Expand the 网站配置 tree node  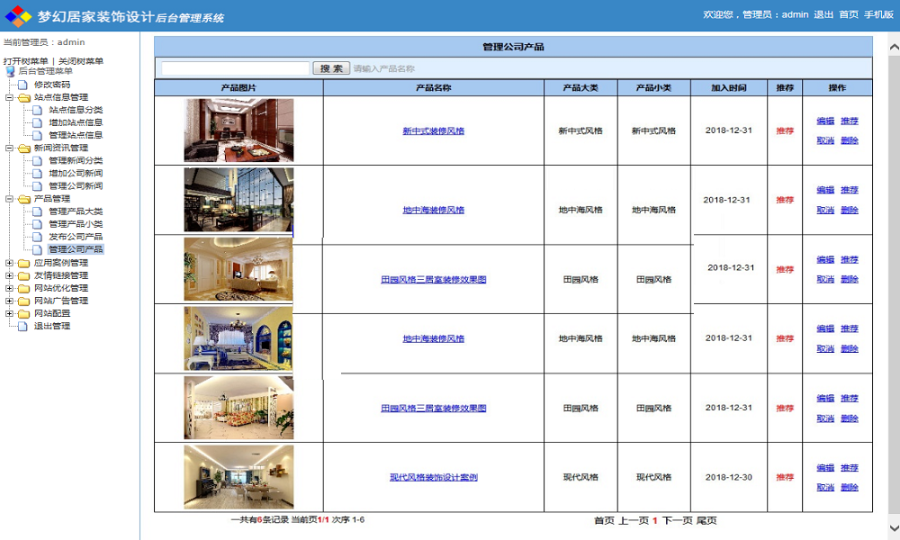[x=9, y=313]
